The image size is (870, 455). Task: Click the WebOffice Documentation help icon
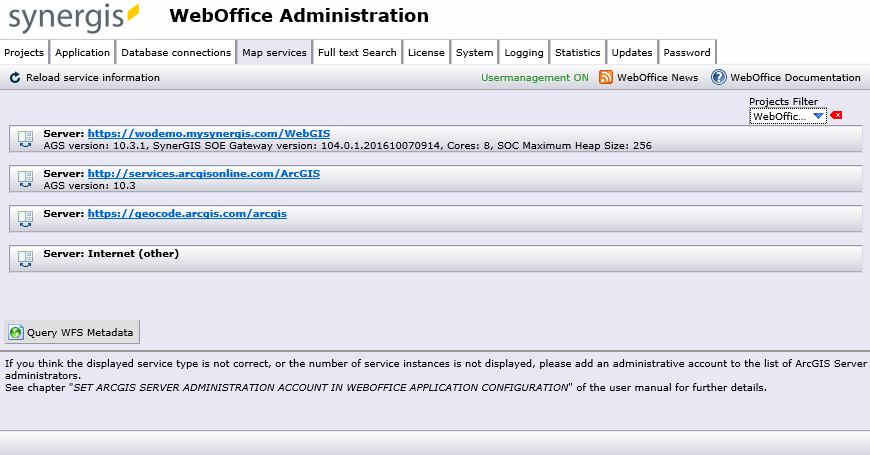pyautogui.click(x=719, y=77)
